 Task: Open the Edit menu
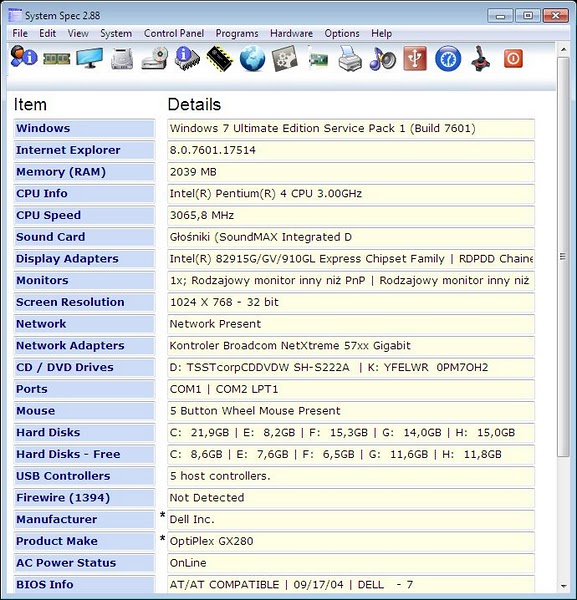pyautogui.click(x=47, y=33)
